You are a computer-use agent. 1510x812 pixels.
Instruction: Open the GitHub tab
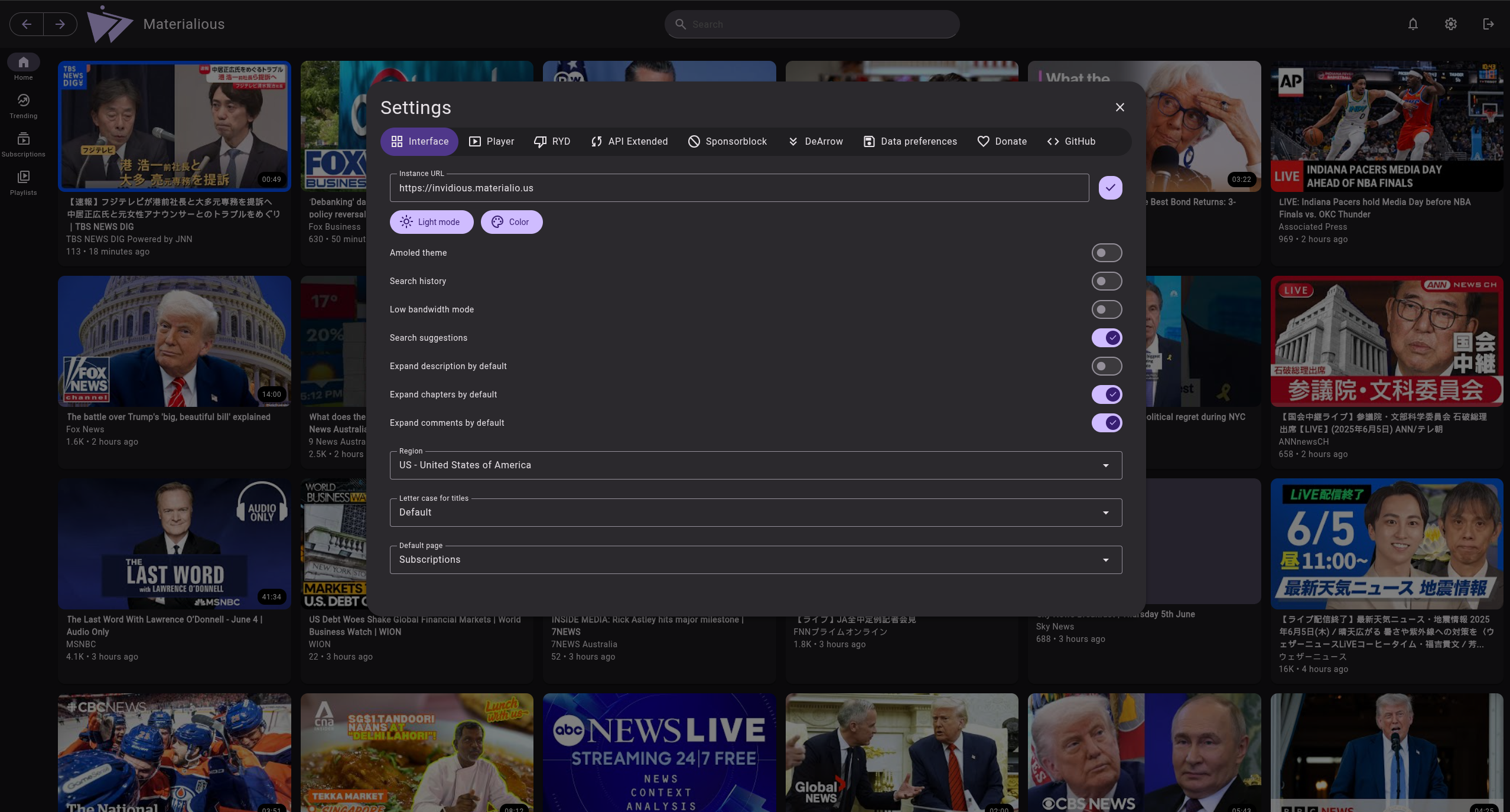(1071, 142)
